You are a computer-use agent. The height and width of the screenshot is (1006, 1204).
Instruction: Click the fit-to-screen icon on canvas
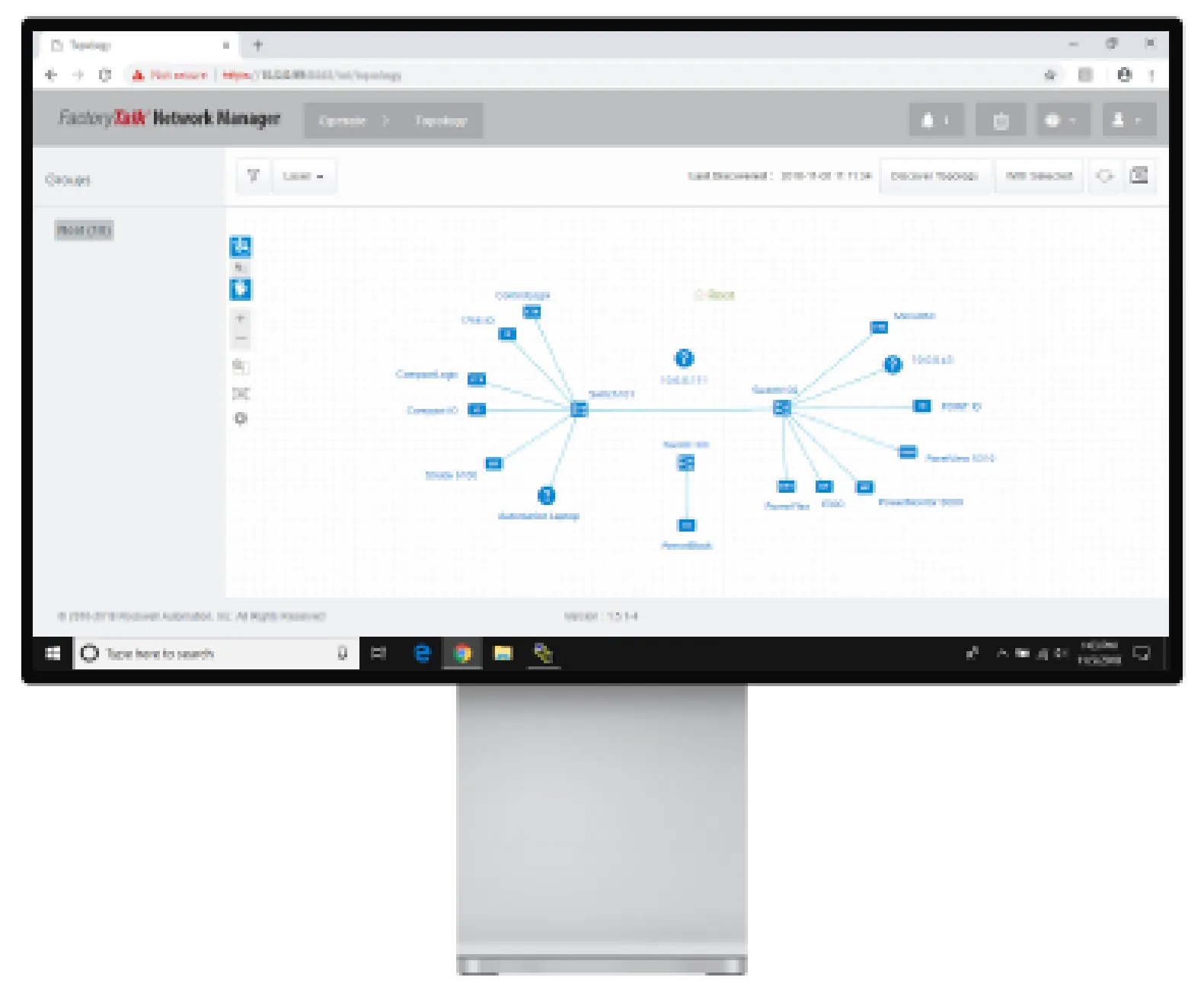tap(241, 393)
